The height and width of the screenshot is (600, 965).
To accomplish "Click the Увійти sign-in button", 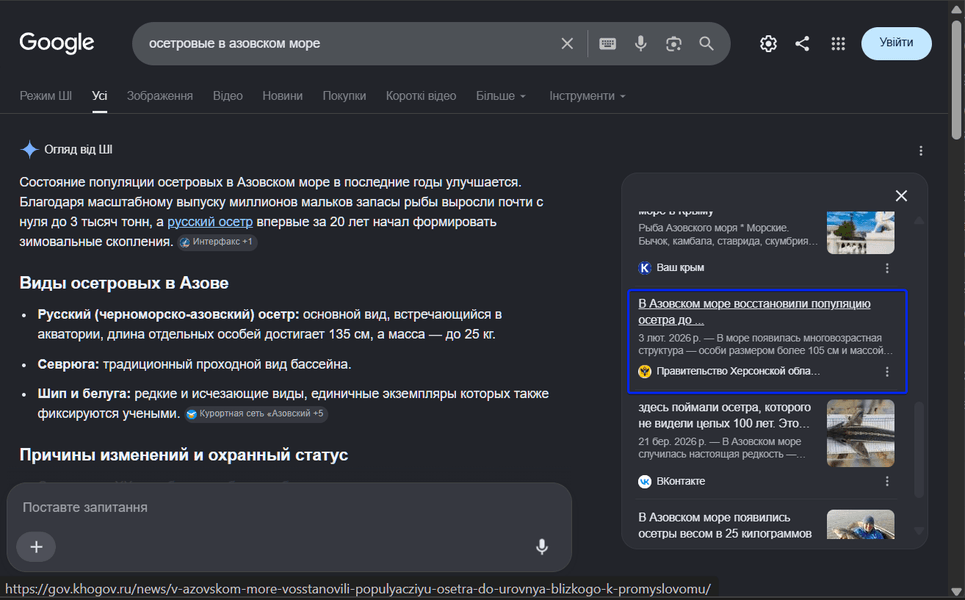I will tap(896, 43).
